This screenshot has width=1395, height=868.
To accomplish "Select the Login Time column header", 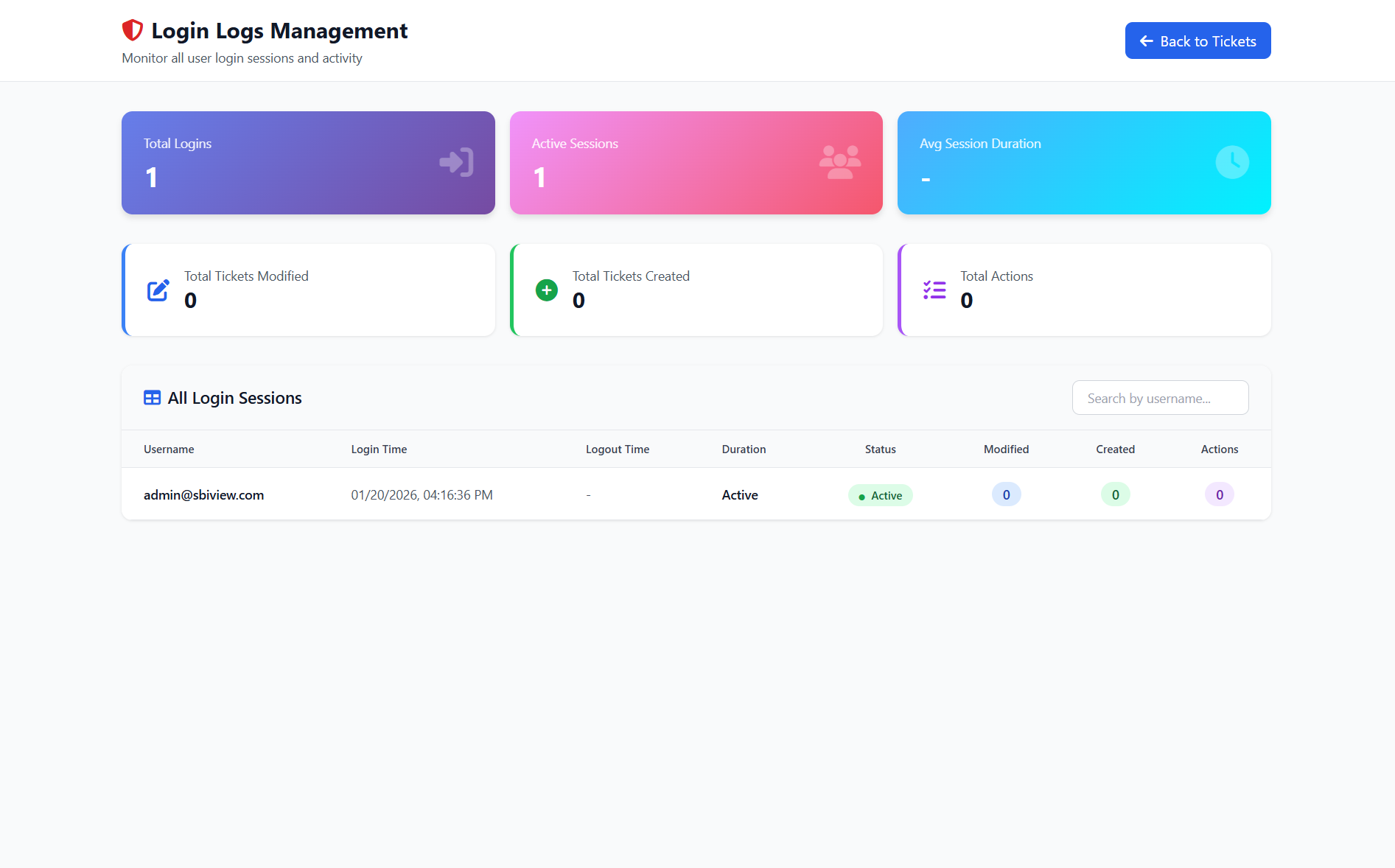I will [x=379, y=449].
